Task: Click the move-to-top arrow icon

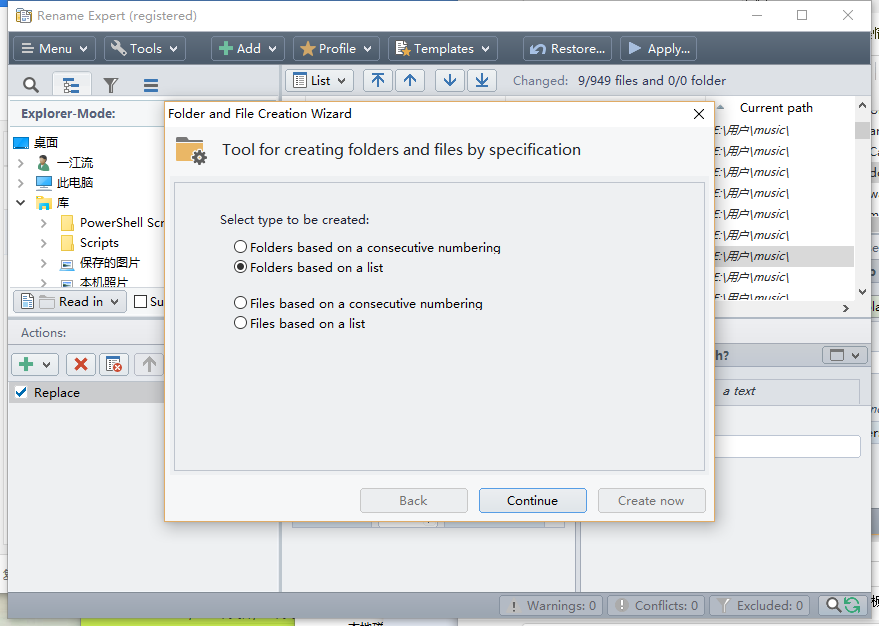Action: [x=377, y=80]
